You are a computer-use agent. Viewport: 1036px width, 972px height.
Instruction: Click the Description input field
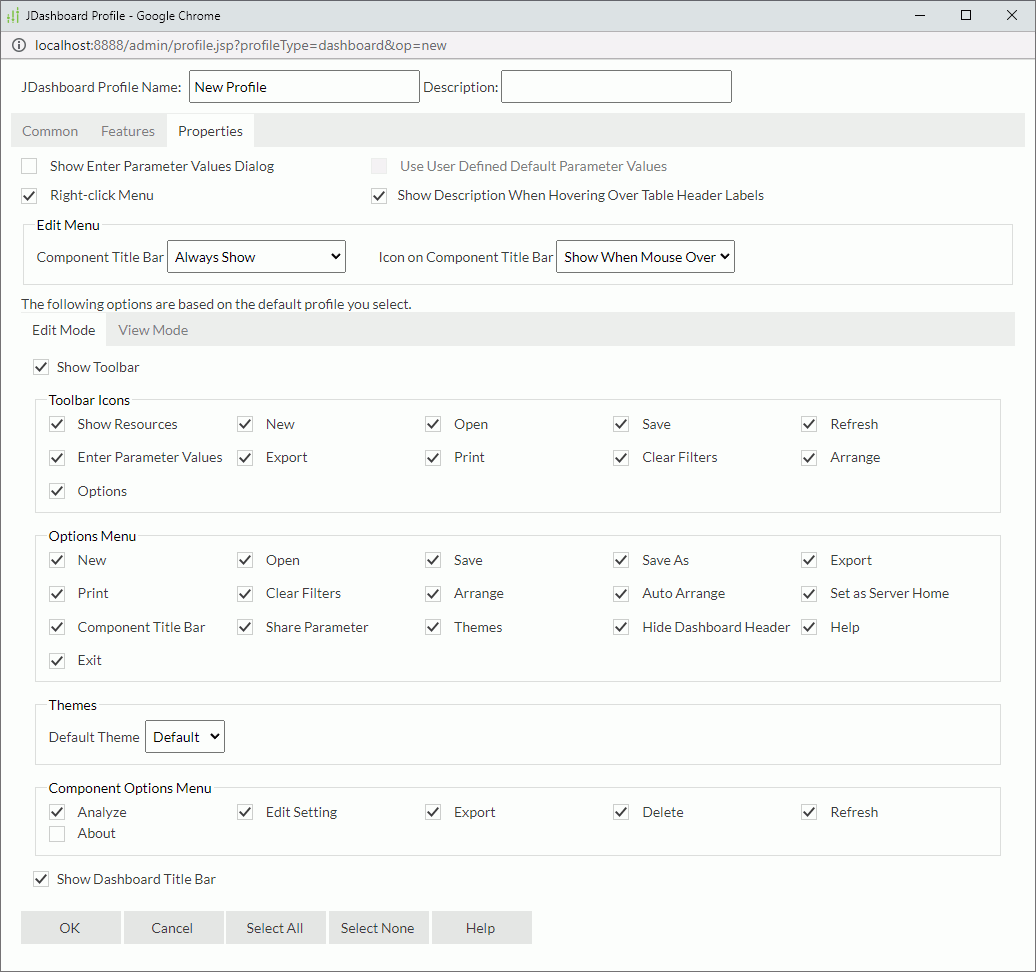coord(615,86)
